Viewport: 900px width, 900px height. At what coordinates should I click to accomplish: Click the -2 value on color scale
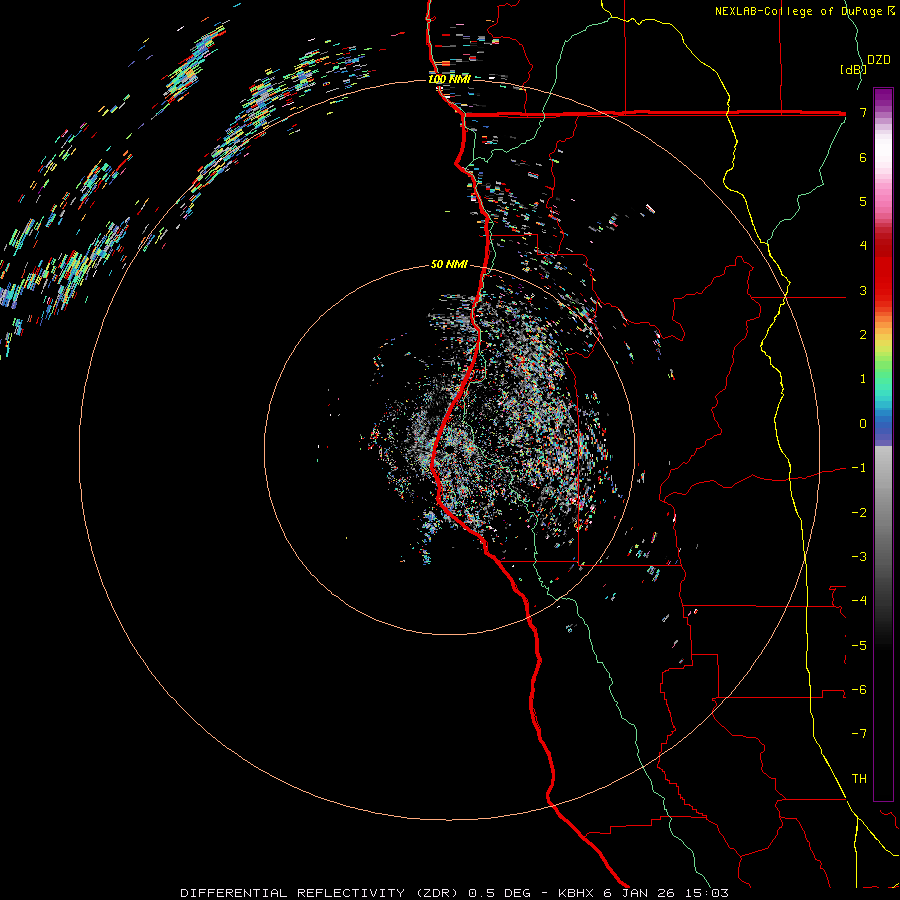(859, 513)
